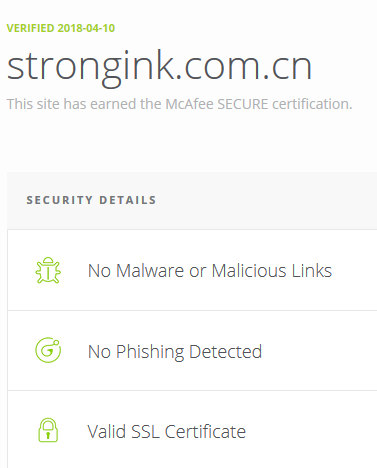377x468 pixels.
Task: Click the word Detected in the phishing row
Action: click(x=225, y=352)
